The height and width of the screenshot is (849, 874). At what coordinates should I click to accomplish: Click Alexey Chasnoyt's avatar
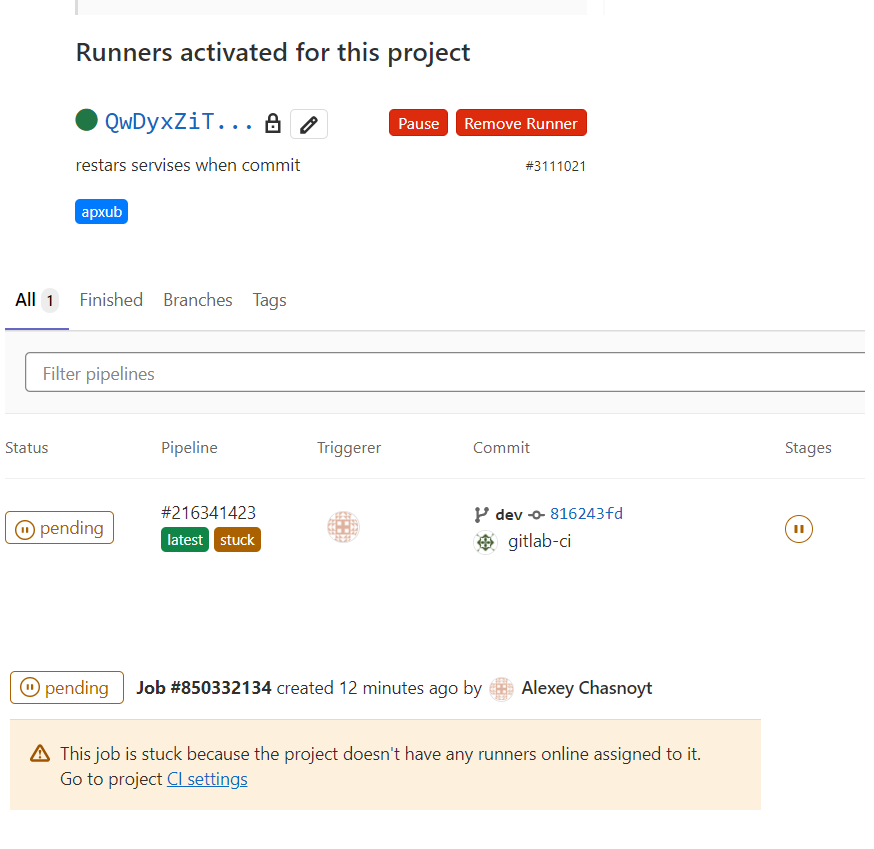501,689
